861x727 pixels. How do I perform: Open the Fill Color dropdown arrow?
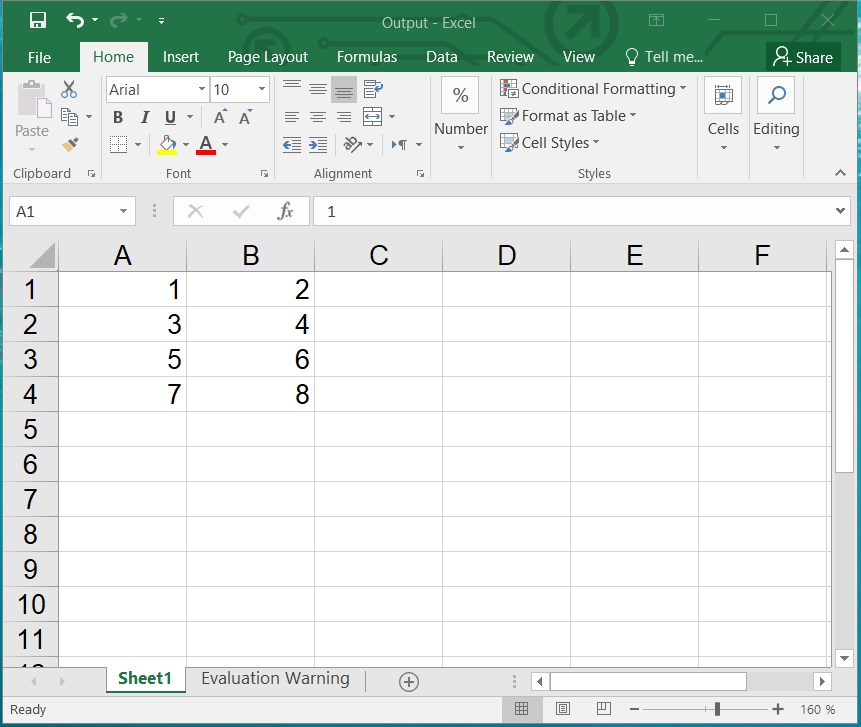click(184, 145)
